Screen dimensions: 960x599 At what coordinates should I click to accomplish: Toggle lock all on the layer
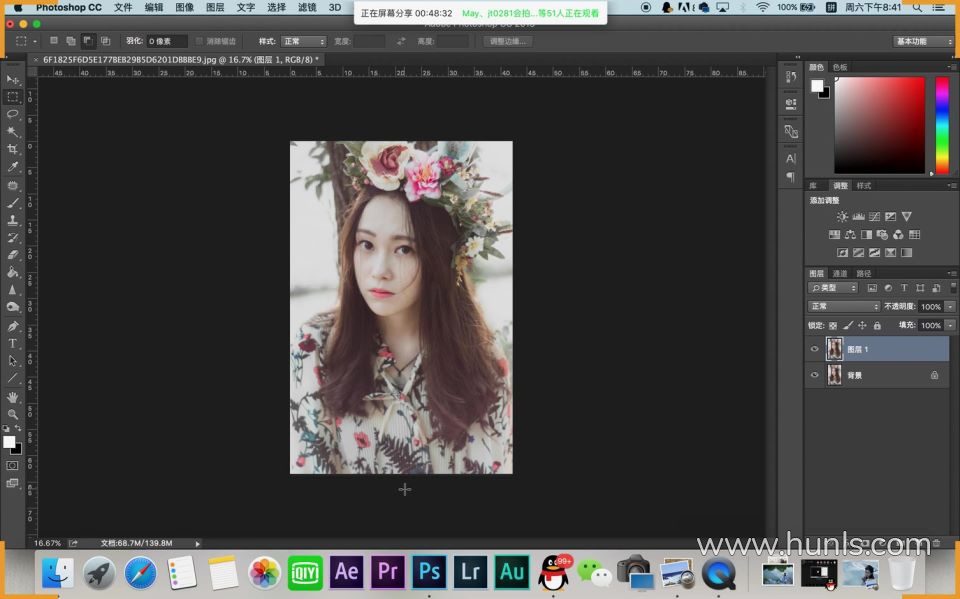pyautogui.click(x=877, y=325)
